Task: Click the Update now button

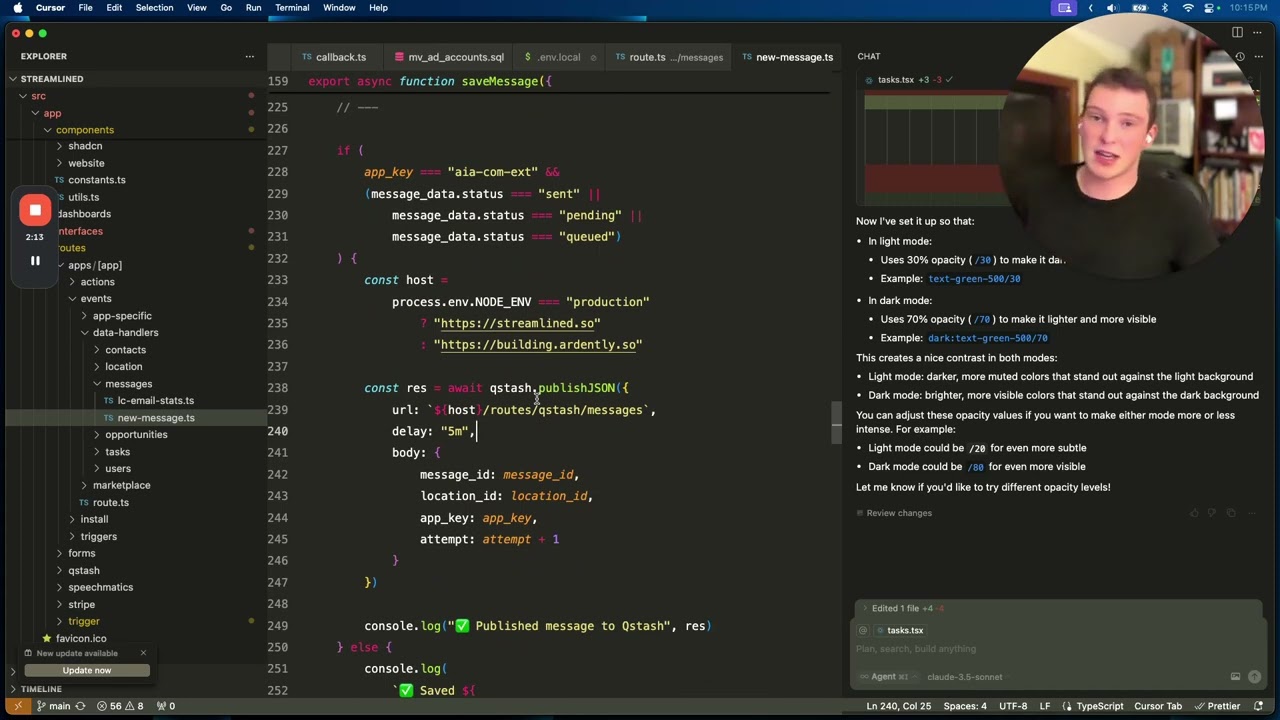Action: coord(87,670)
